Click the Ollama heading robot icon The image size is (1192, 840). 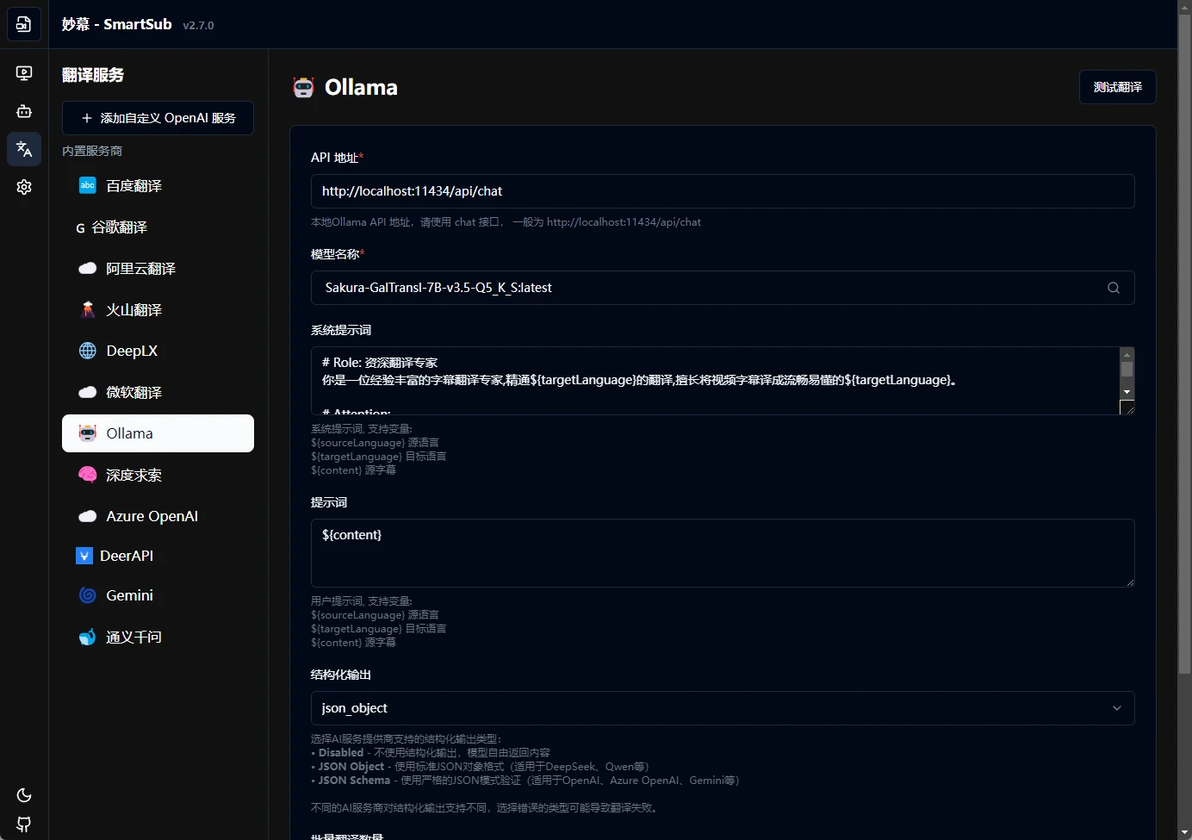(x=303, y=87)
